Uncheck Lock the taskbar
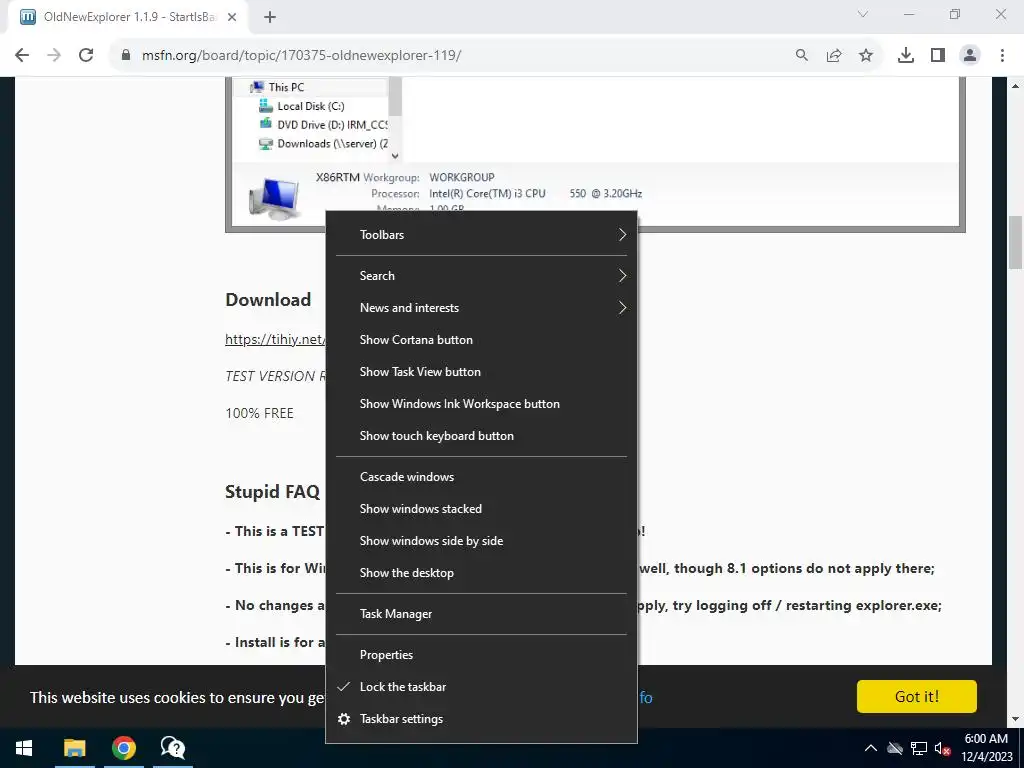This screenshot has height=768, width=1024. 481,686
